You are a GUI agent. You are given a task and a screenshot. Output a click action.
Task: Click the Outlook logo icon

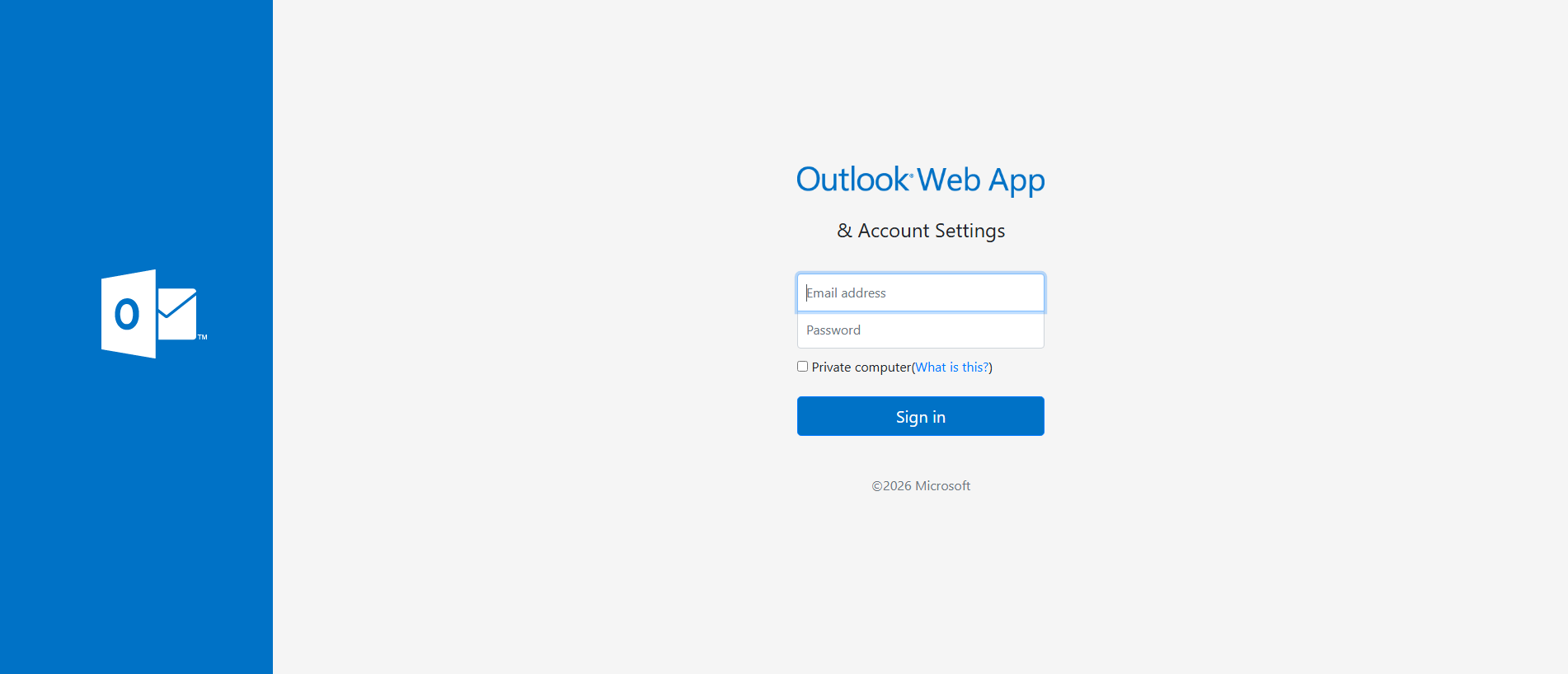click(154, 314)
